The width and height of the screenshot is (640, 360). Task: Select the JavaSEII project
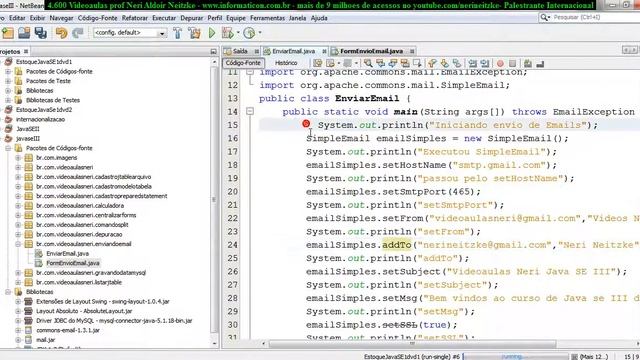[27, 129]
